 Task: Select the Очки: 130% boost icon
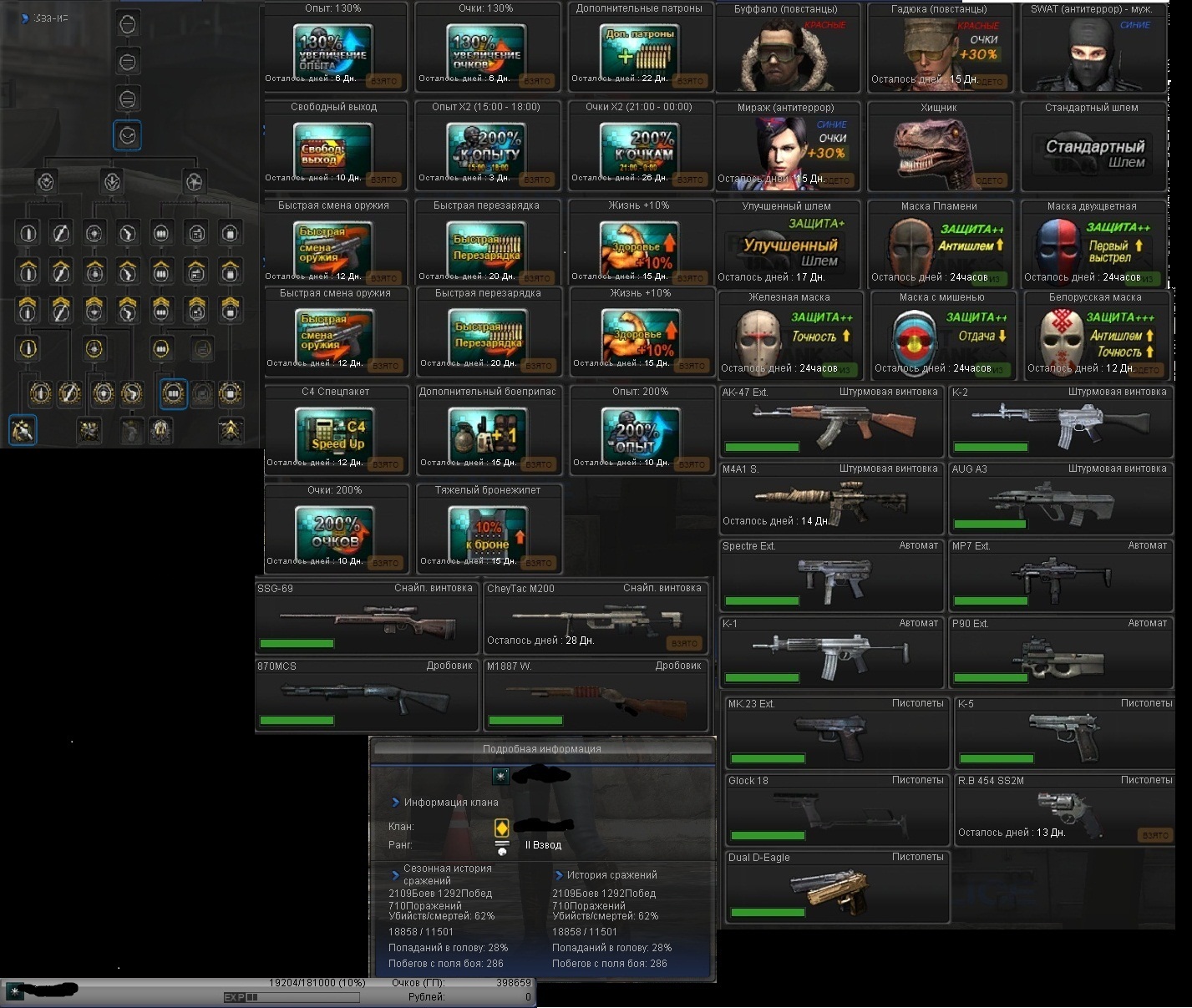pos(486,51)
